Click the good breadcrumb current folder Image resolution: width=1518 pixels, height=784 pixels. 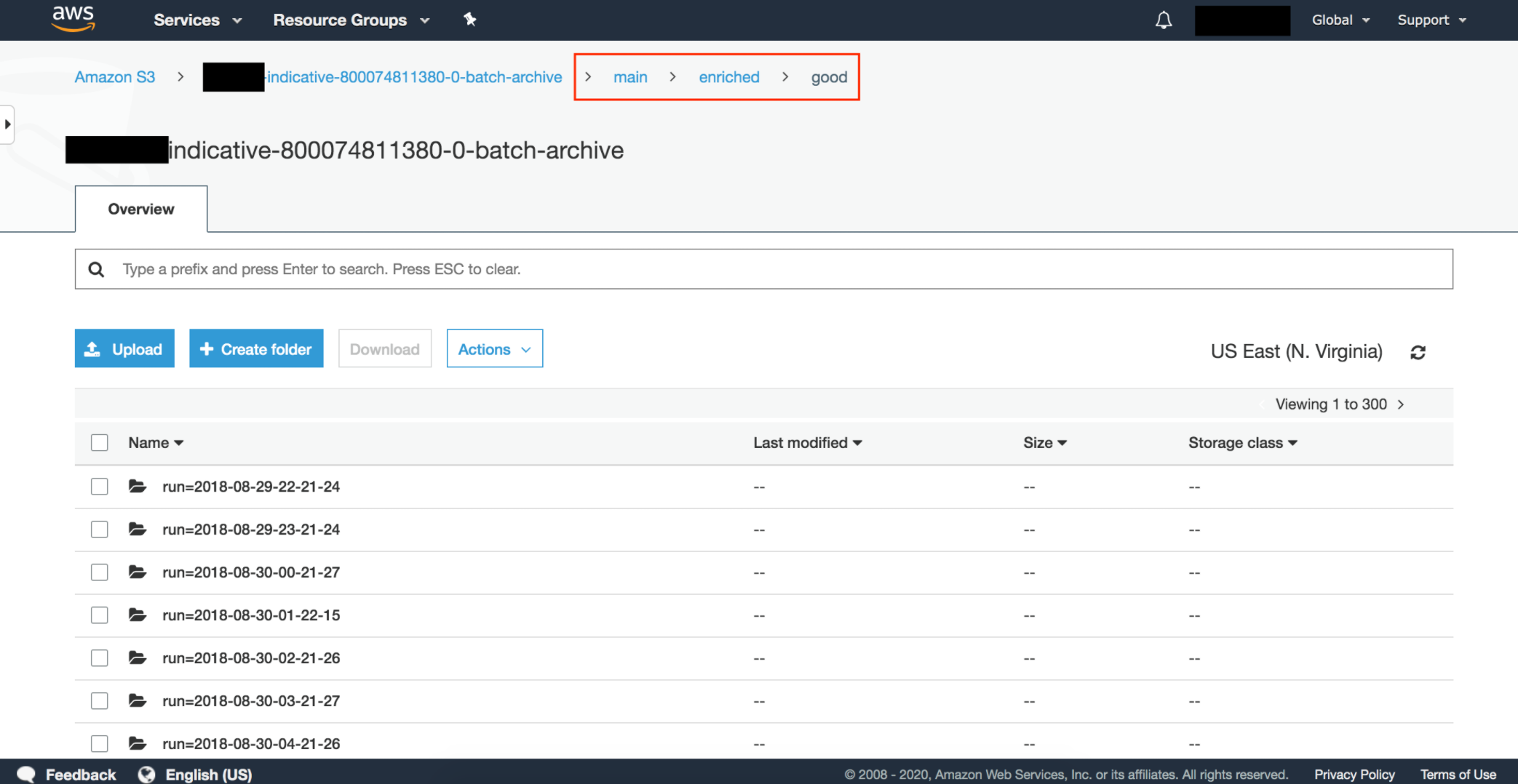tap(829, 77)
